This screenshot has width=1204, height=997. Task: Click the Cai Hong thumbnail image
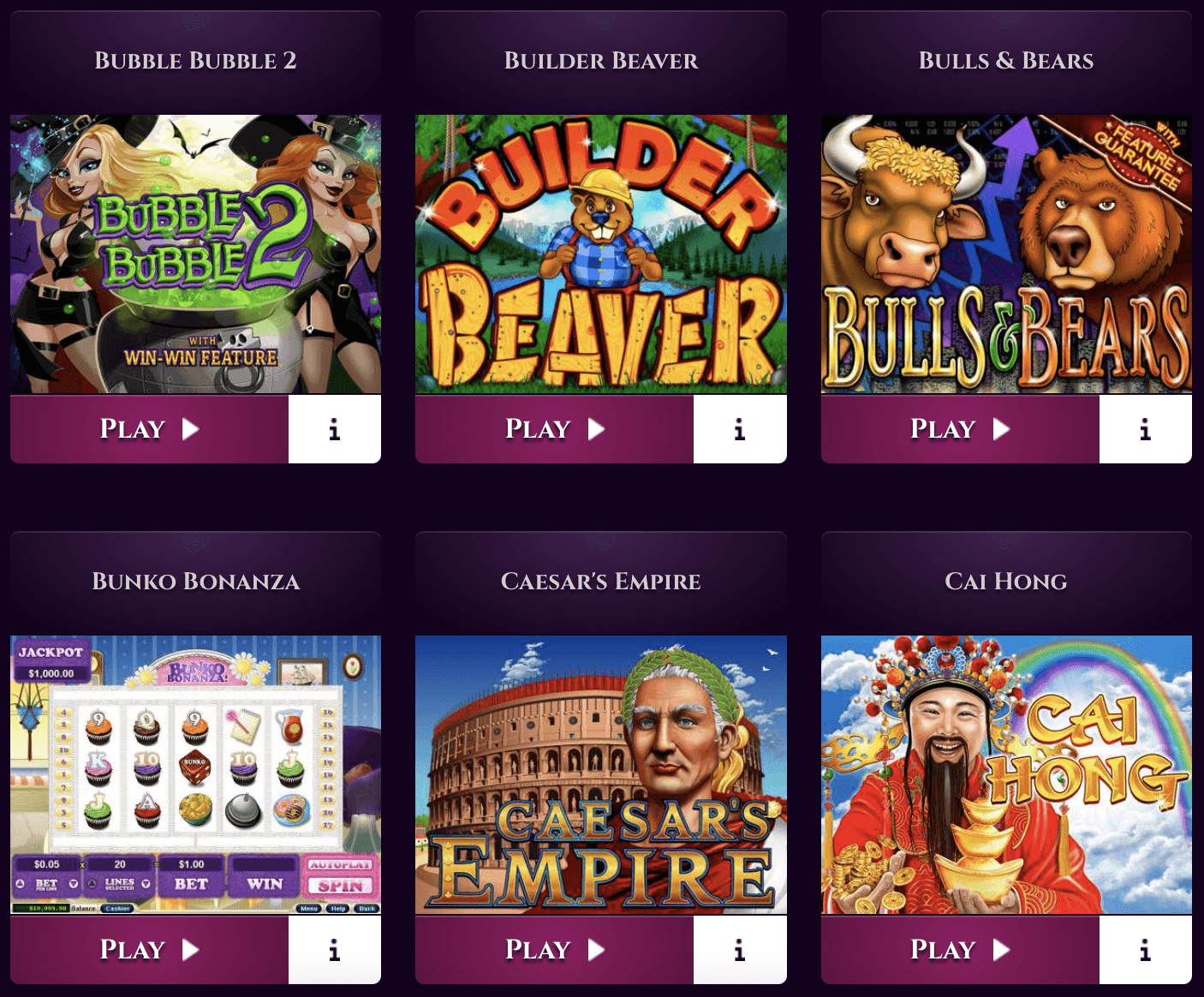tap(1006, 775)
